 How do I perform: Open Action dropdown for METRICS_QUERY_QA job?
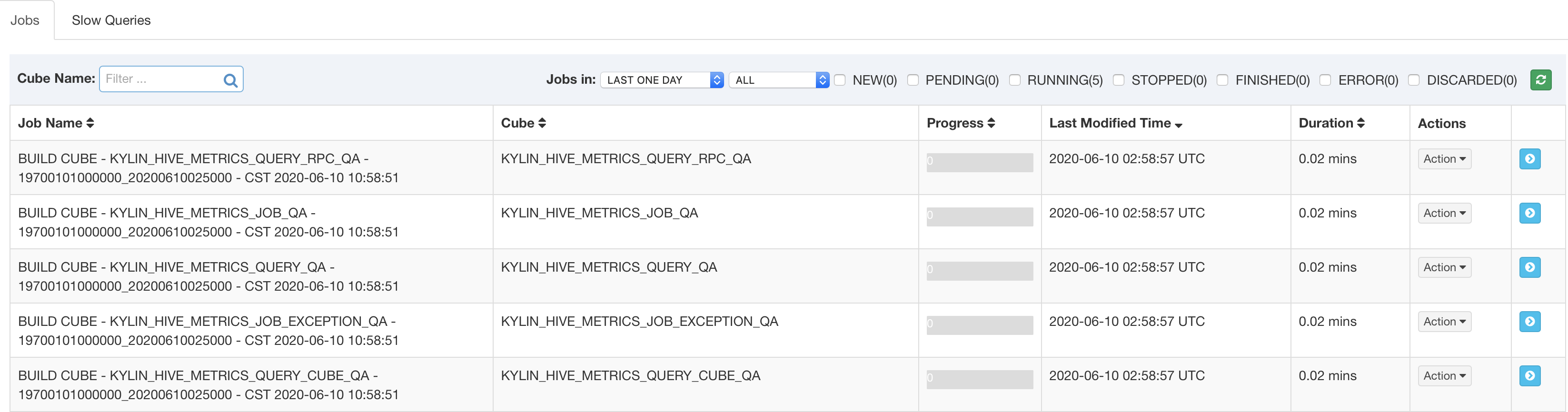pyautogui.click(x=1444, y=267)
